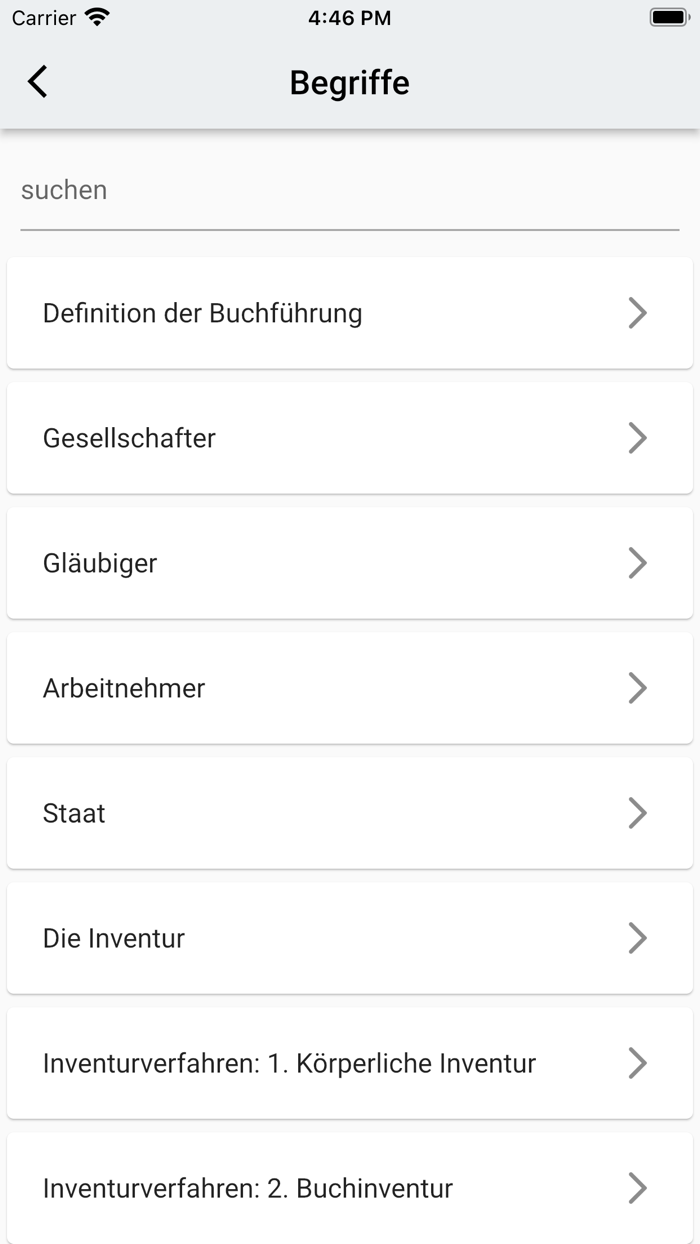This screenshot has width=700, height=1244.
Task: Tap the Wi-Fi status icon
Action: tap(97, 17)
